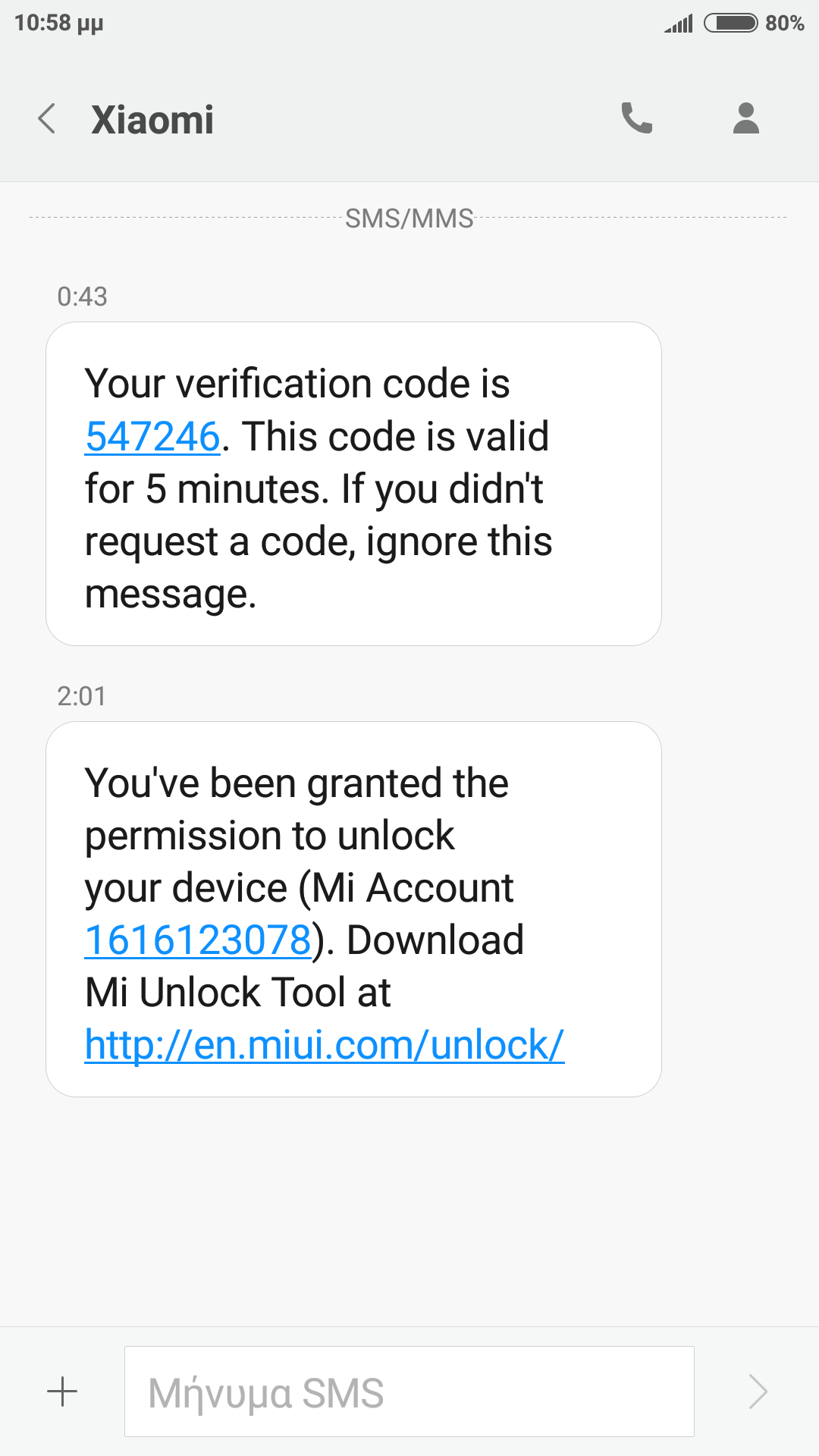
Task: Tap the Xiaomi conversation title
Action: point(152,120)
